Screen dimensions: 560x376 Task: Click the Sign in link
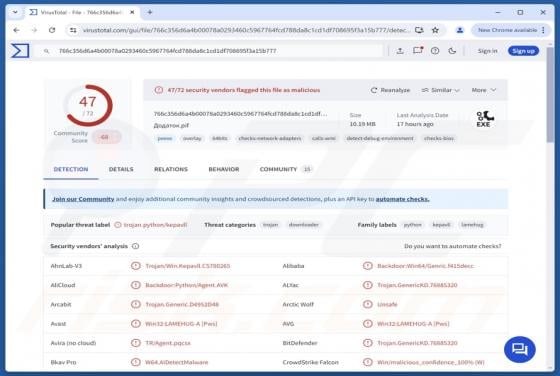[x=487, y=51]
